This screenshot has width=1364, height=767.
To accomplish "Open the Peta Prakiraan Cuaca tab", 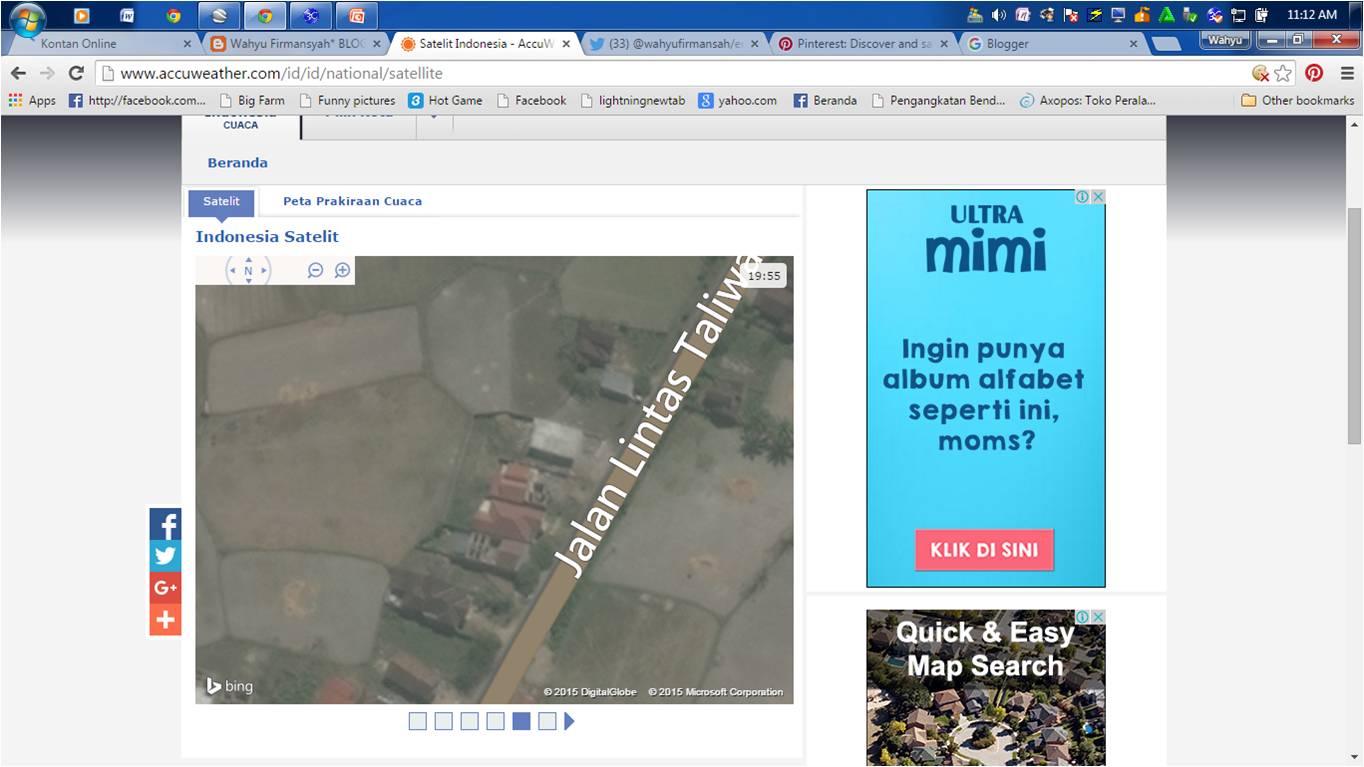I will [x=352, y=201].
